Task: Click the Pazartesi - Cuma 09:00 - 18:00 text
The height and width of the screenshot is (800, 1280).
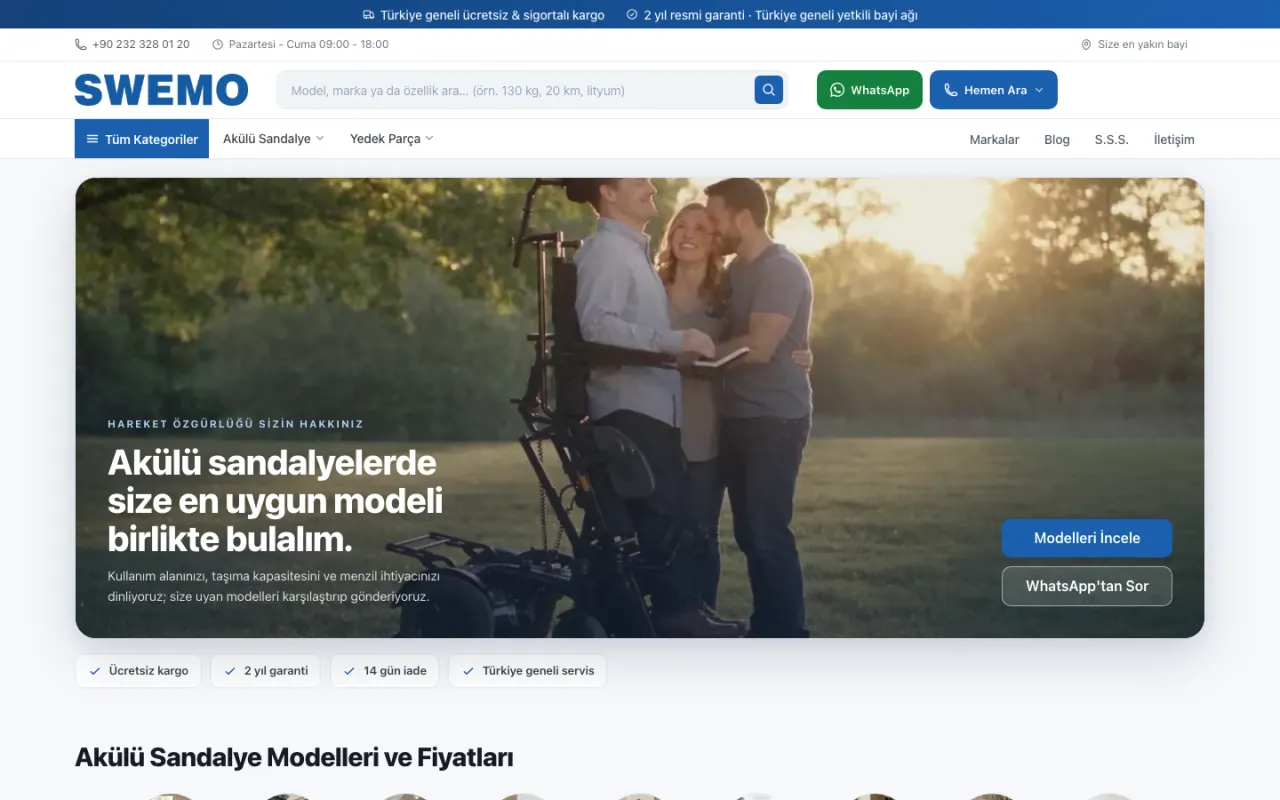Action: tap(309, 45)
